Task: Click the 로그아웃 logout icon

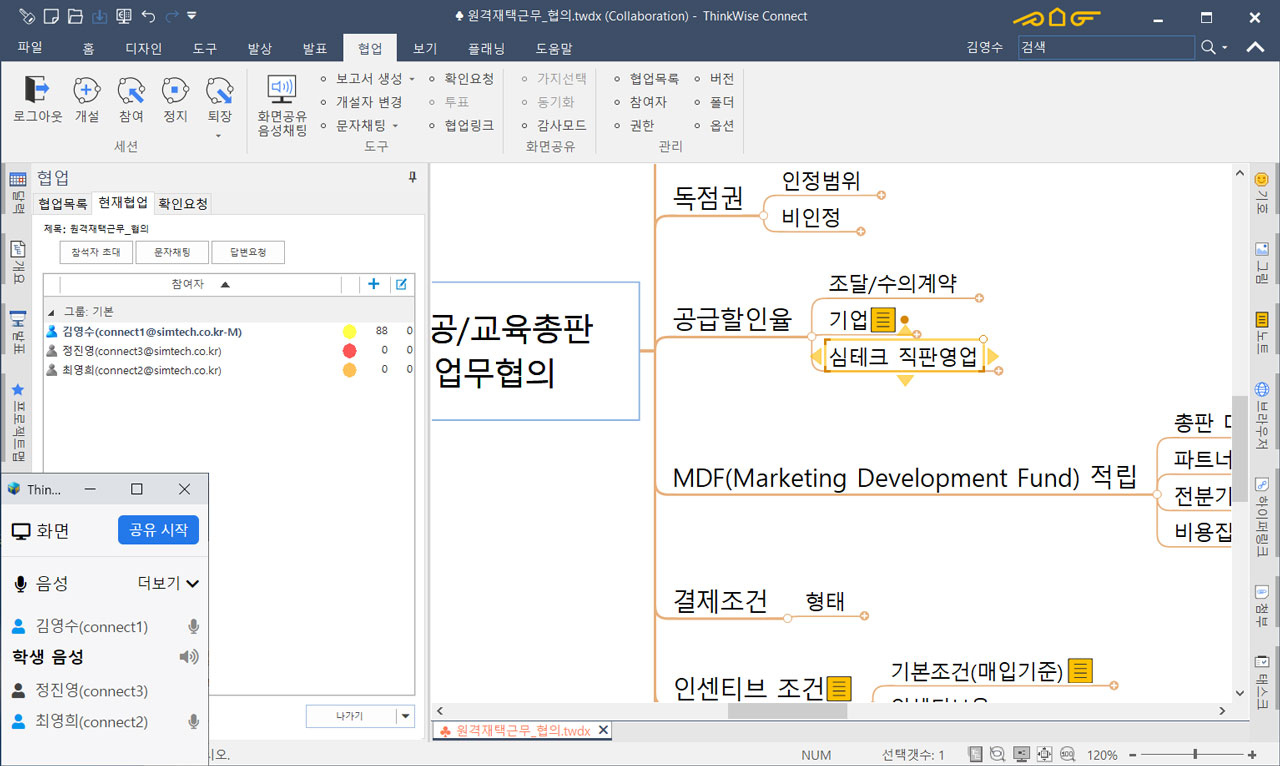Action: coord(37,91)
